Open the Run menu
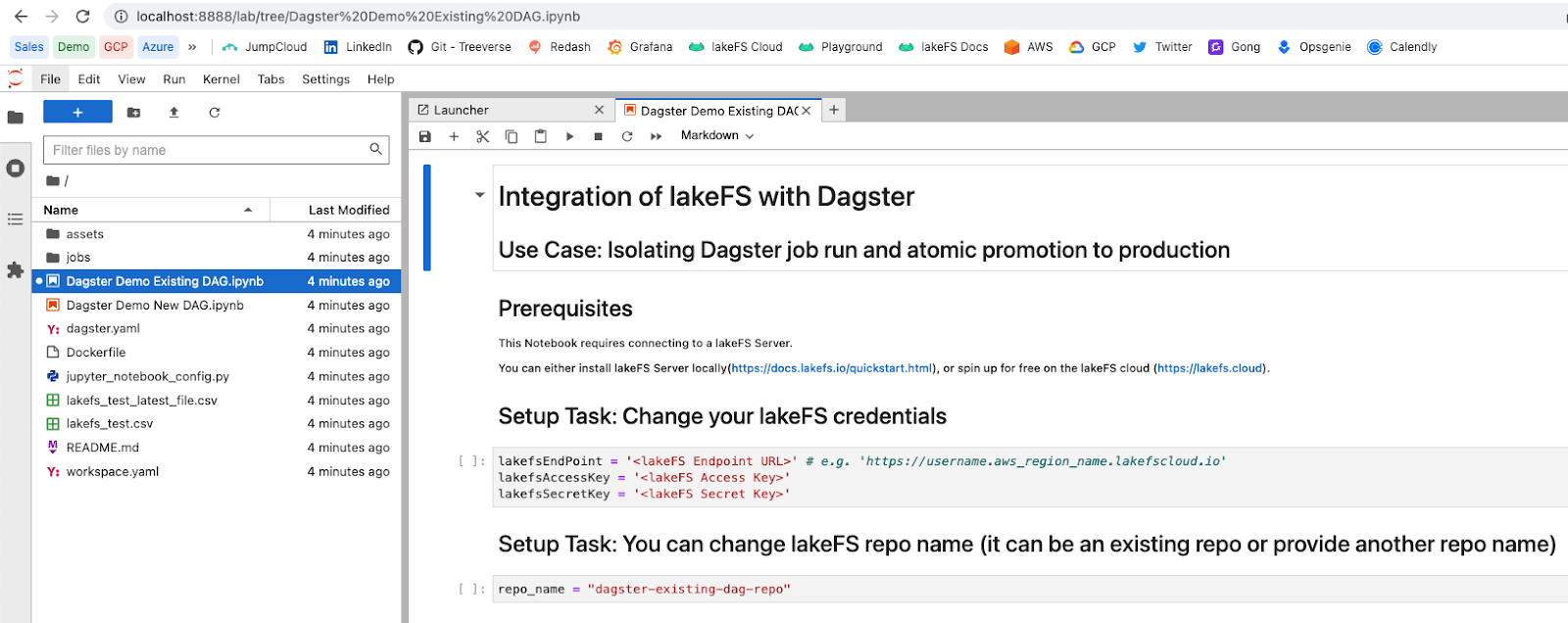Screen dimensions: 1568x623 click(x=174, y=79)
